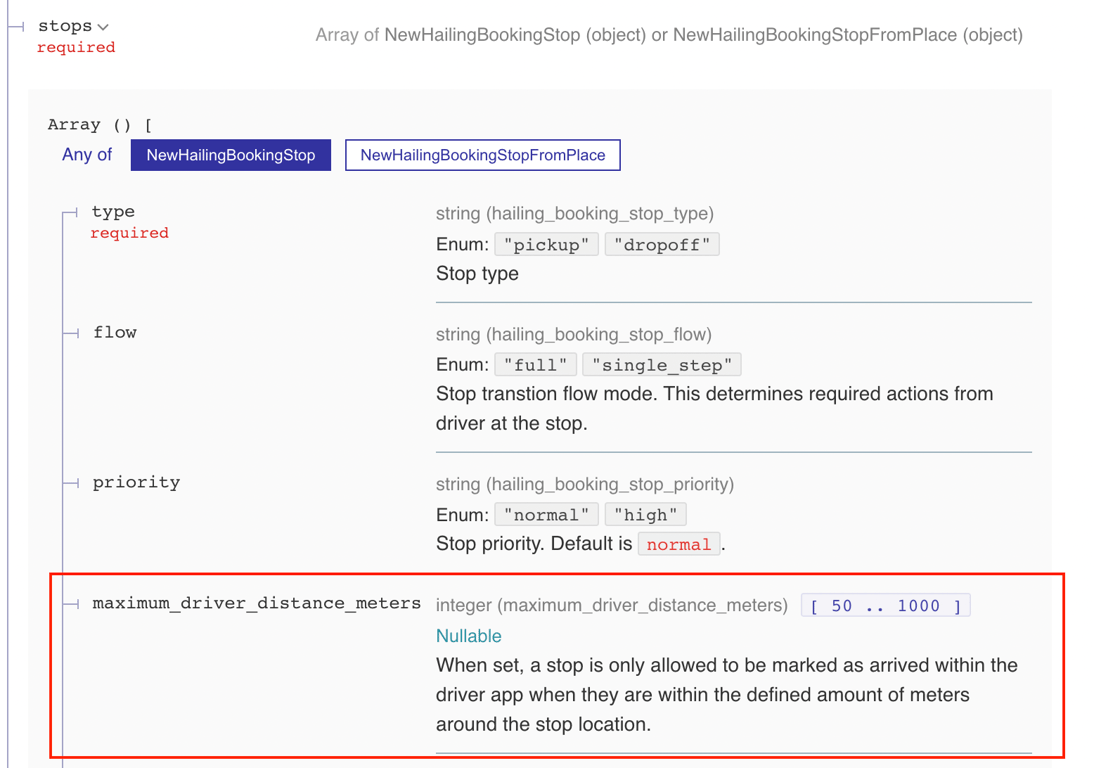Click the "dropoff" enum value
Screen dimensions: 1094x768
coord(662,245)
